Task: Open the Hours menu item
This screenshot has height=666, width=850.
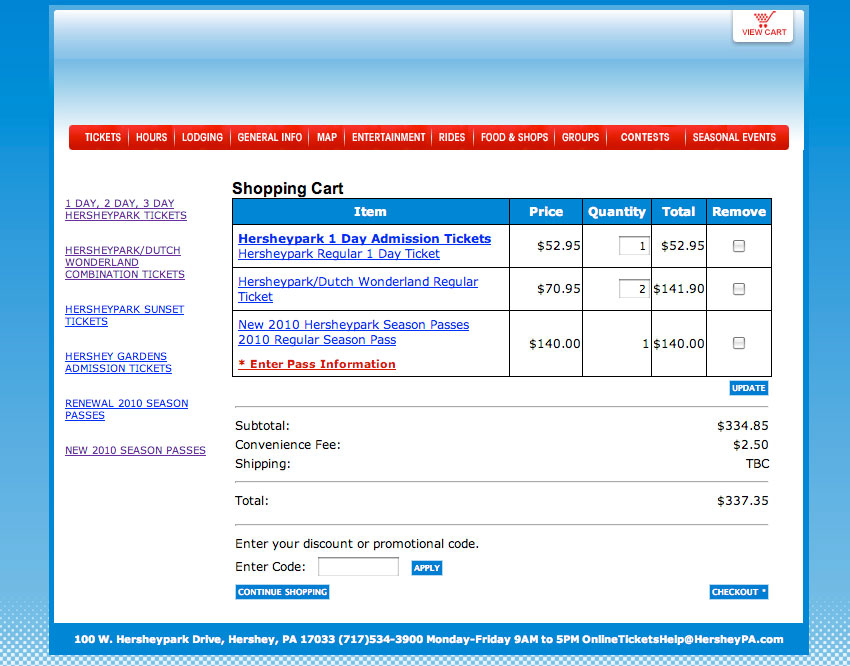Action: tap(151, 137)
